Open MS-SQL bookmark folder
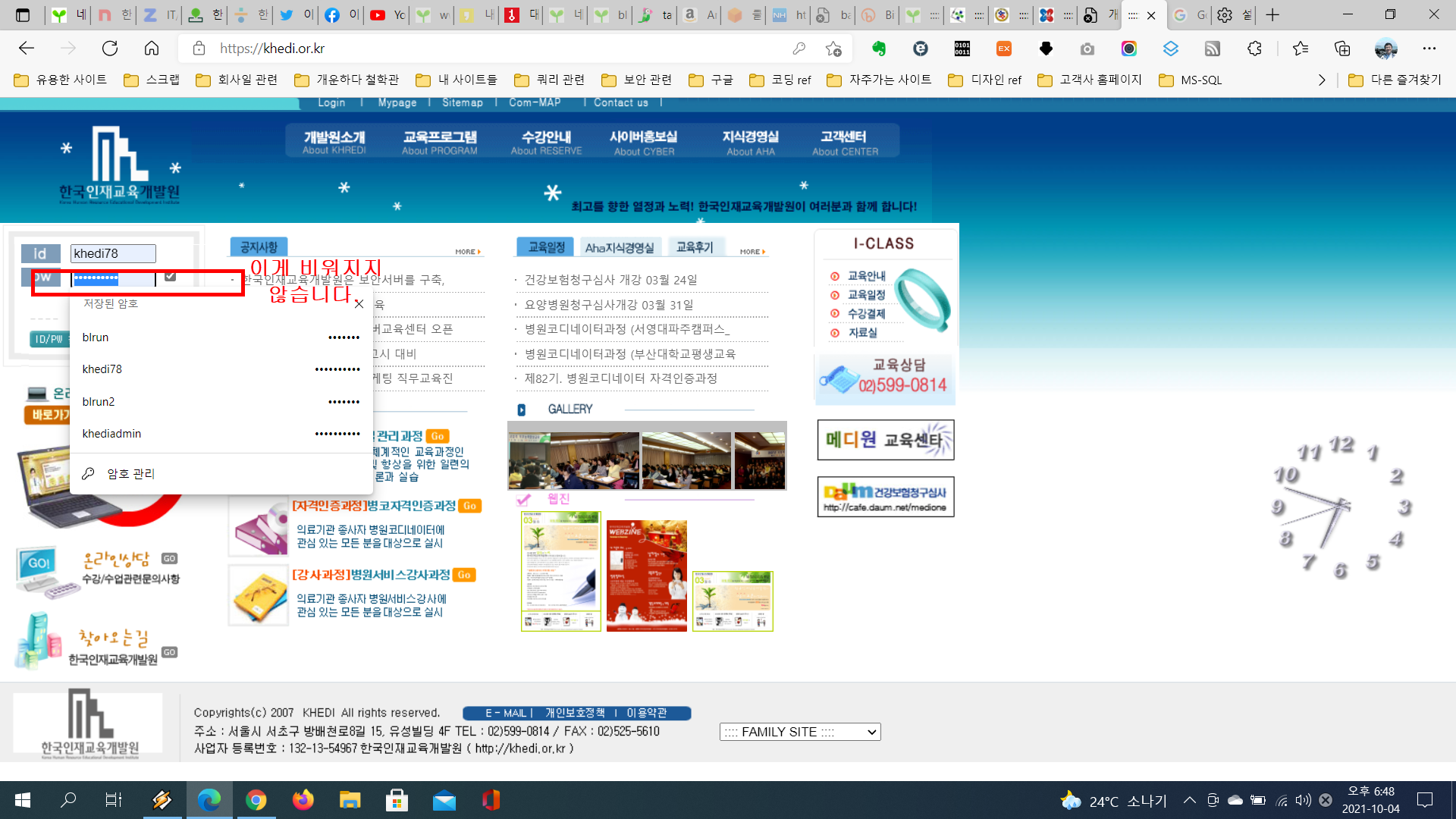1456x819 pixels. (1191, 80)
